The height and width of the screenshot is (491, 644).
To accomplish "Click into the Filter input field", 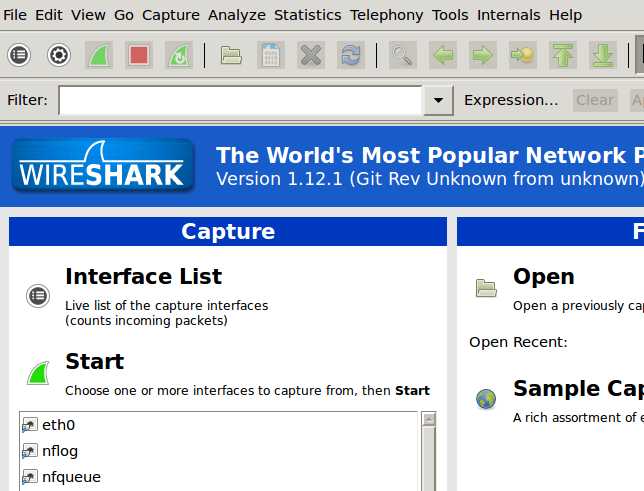I will tap(241, 100).
